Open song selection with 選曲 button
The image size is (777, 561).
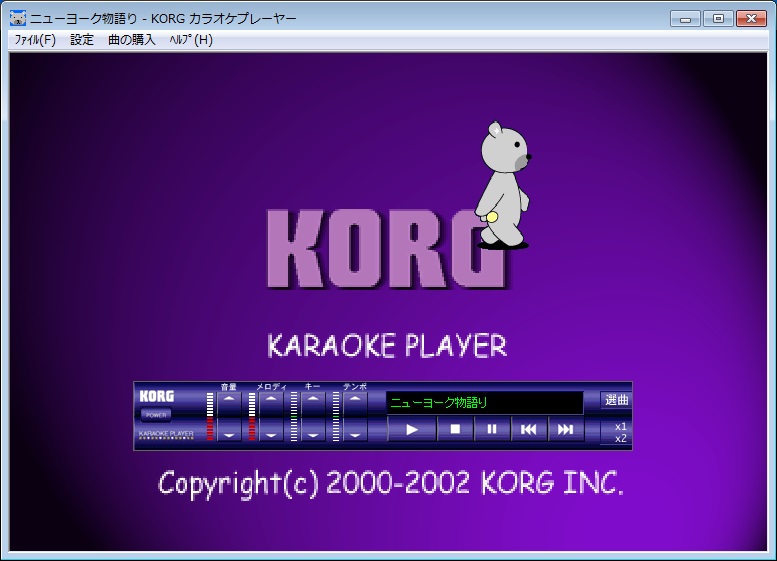tap(616, 399)
